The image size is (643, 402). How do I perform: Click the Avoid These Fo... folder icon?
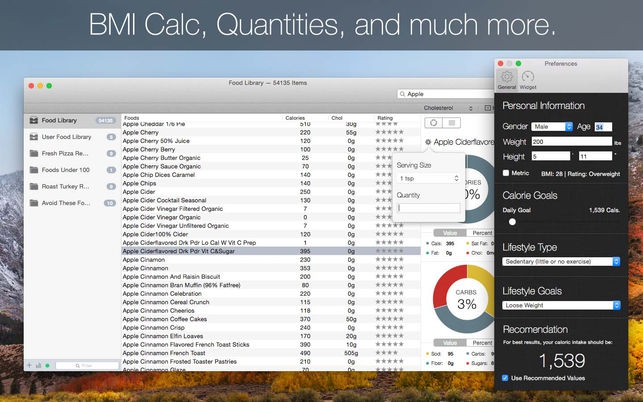click(34, 203)
